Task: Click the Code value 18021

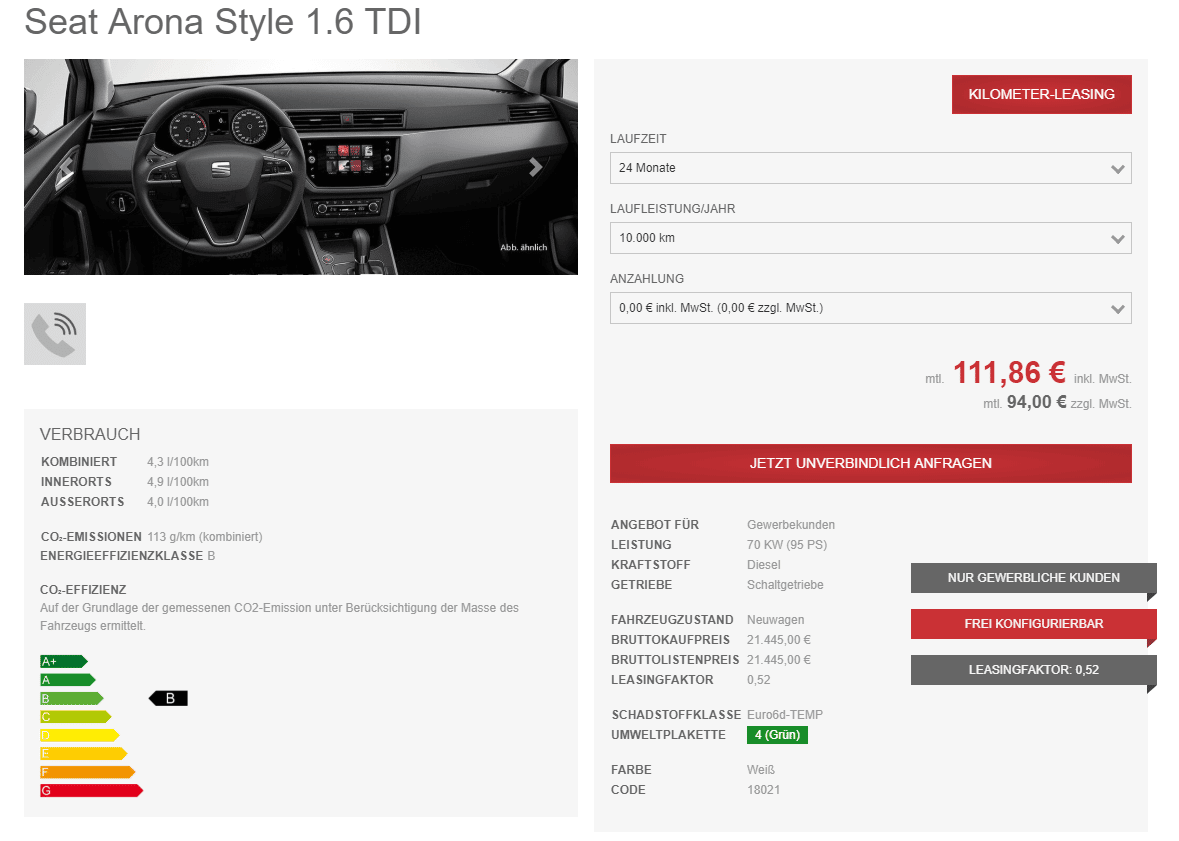Action: click(x=763, y=790)
